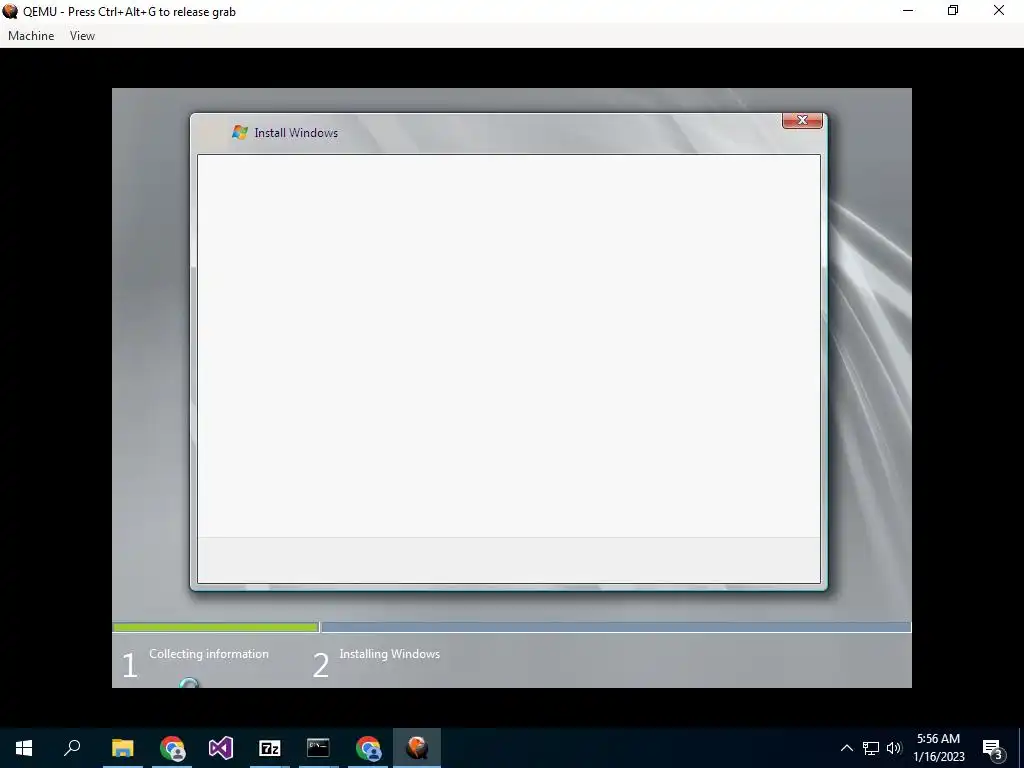Minimize the QEMU window
Screen dimensions: 1024x768
coord(908,10)
